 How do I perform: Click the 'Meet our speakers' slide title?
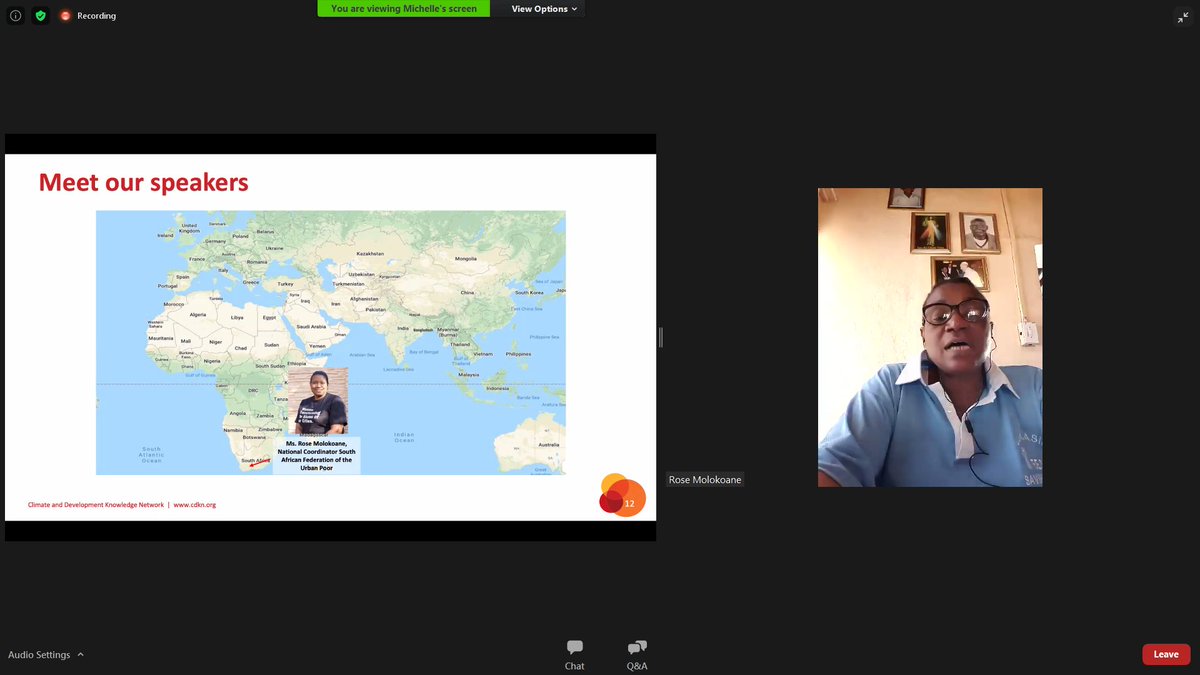(143, 182)
